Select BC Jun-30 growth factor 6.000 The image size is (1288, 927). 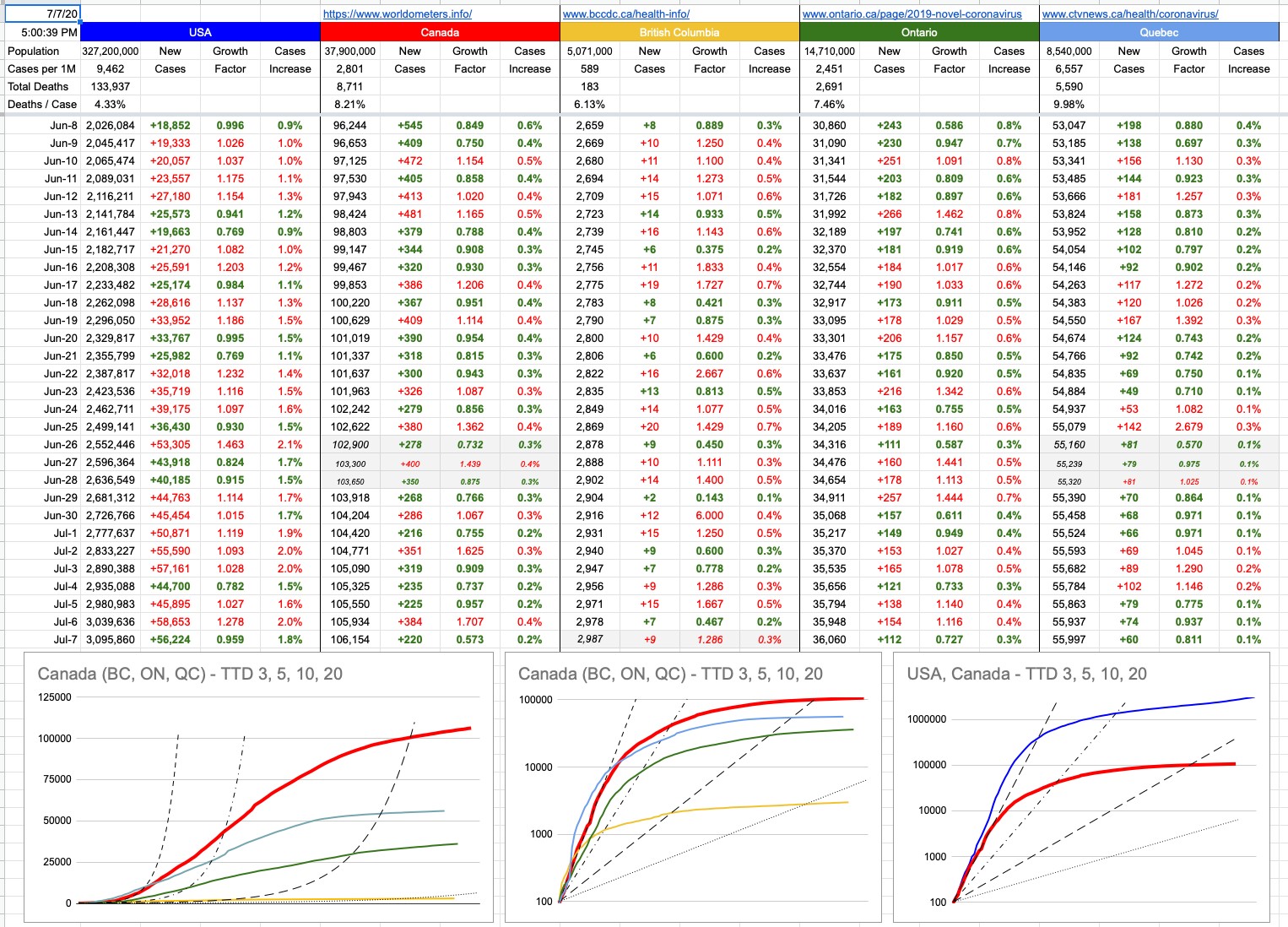pyautogui.click(x=710, y=515)
